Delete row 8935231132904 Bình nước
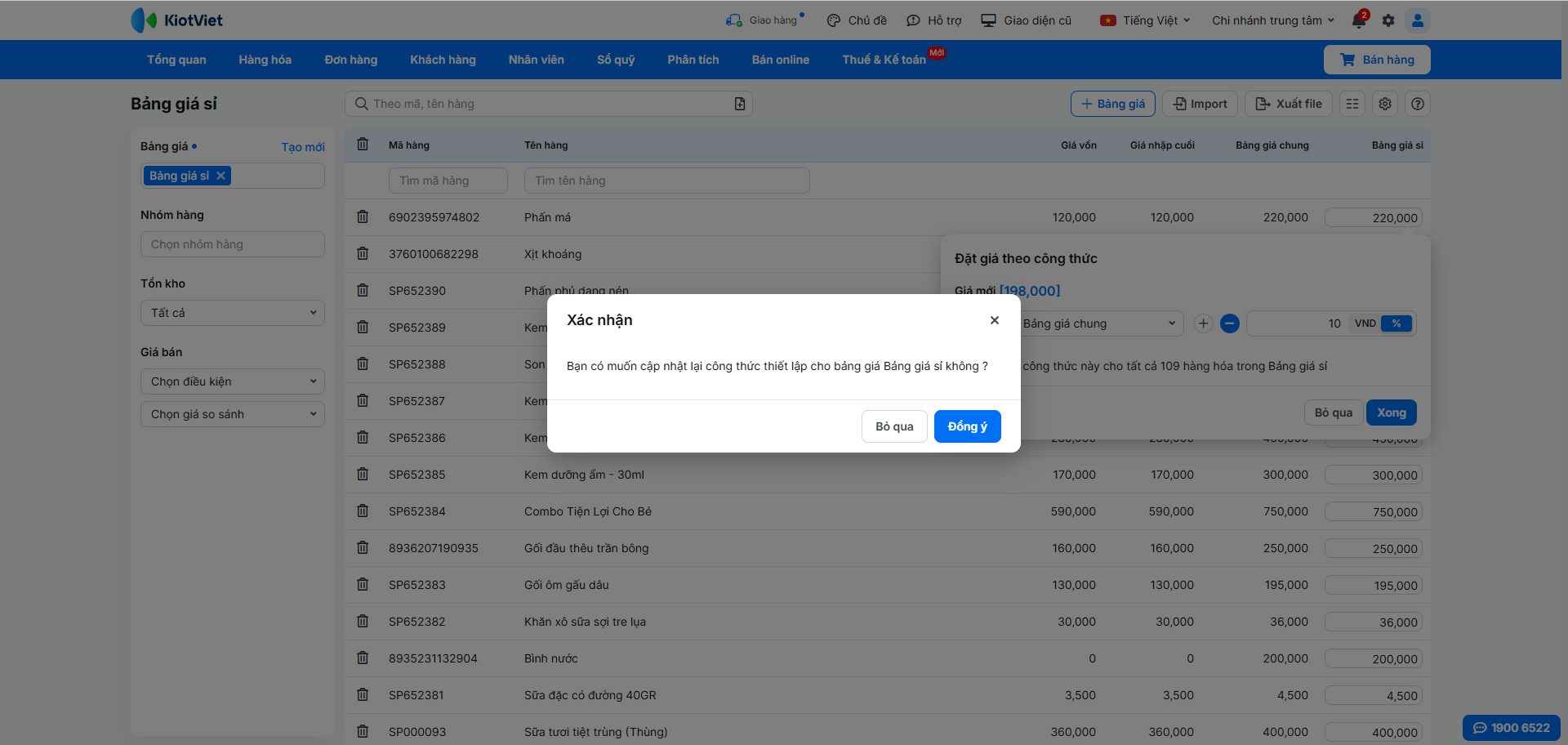 pyautogui.click(x=363, y=658)
